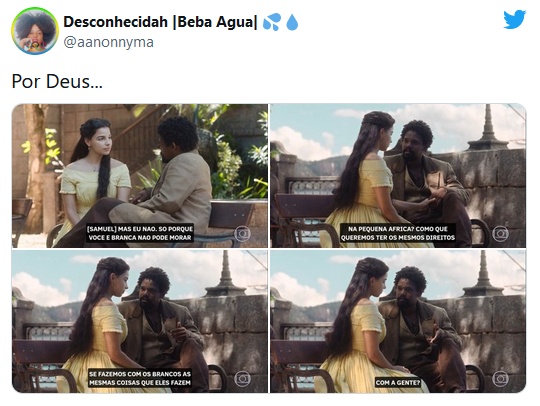Image resolution: width=540 pixels, height=406 pixels.
Task: Click subtitle 'Na Pequena Africa? Como que'
Action: [398, 229]
